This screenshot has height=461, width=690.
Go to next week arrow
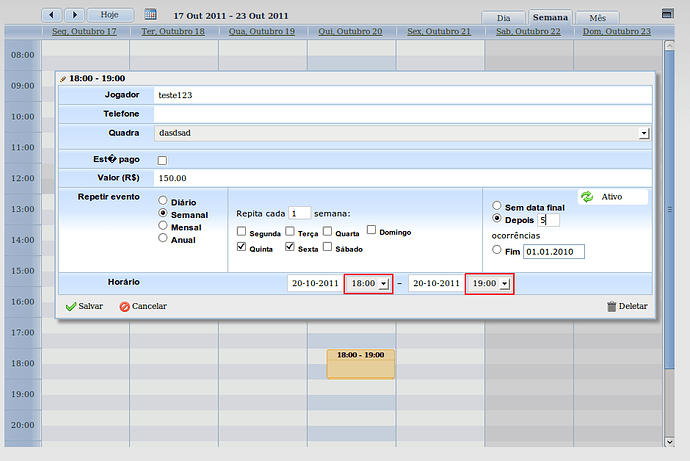click(74, 15)
